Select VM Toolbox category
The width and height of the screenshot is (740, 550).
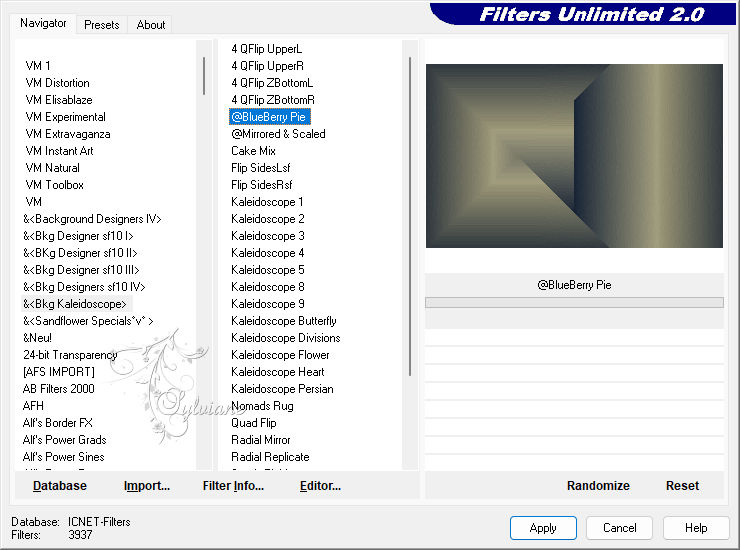pyautogui.click(x=54, y=185)
